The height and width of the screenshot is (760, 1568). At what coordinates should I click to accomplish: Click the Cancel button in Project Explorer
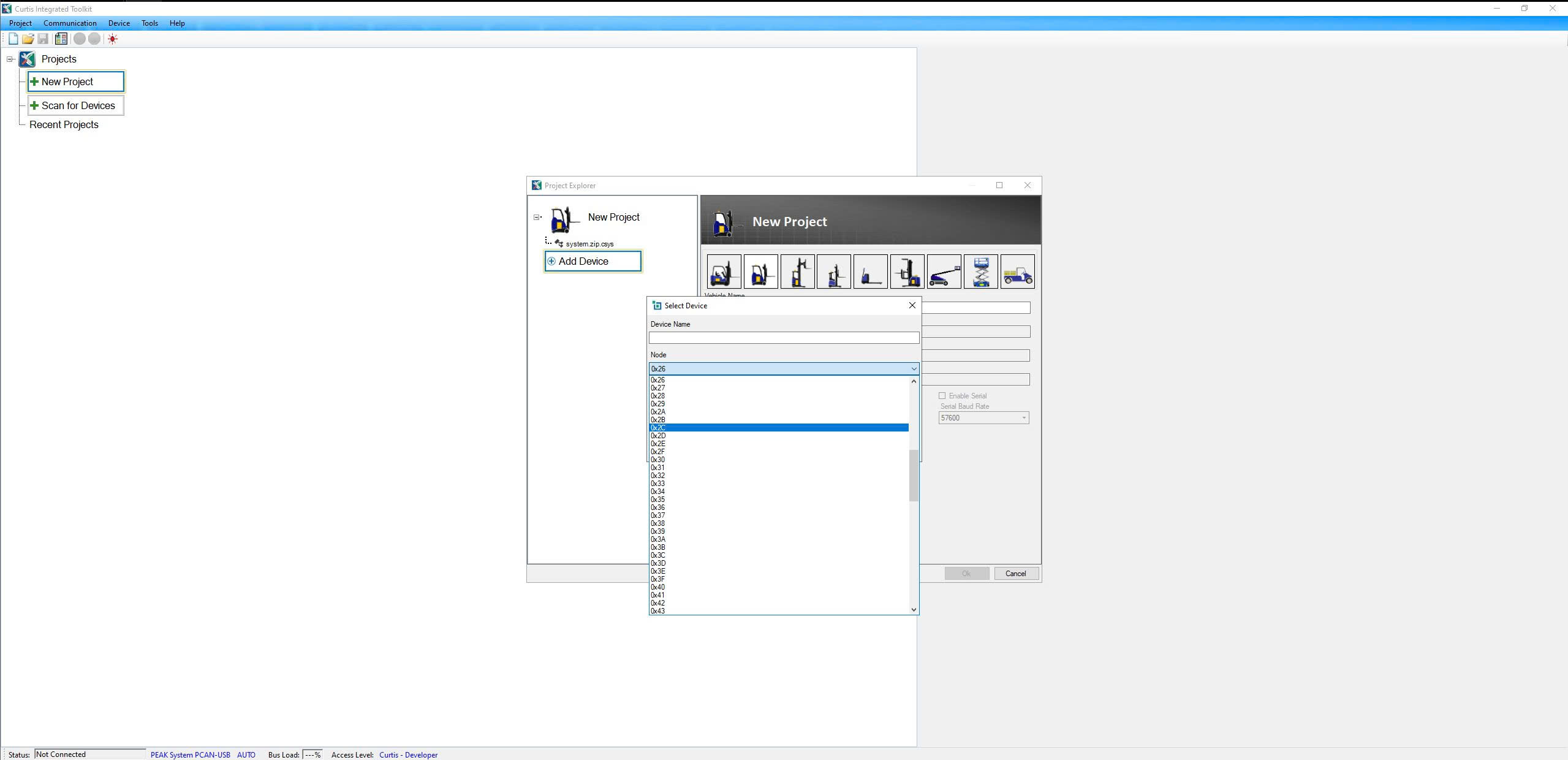tap(1015, 574)
